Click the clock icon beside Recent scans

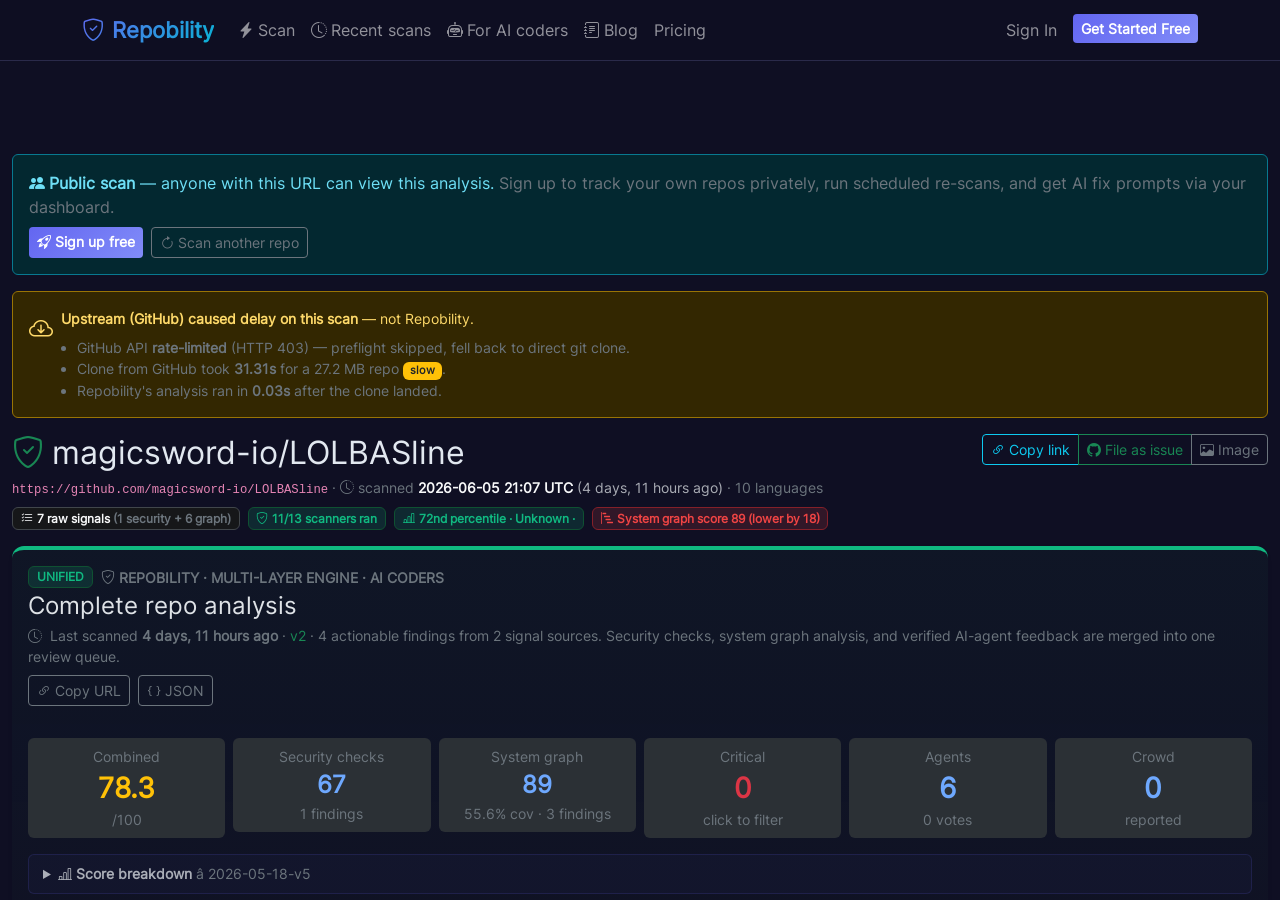pos(318,30)
